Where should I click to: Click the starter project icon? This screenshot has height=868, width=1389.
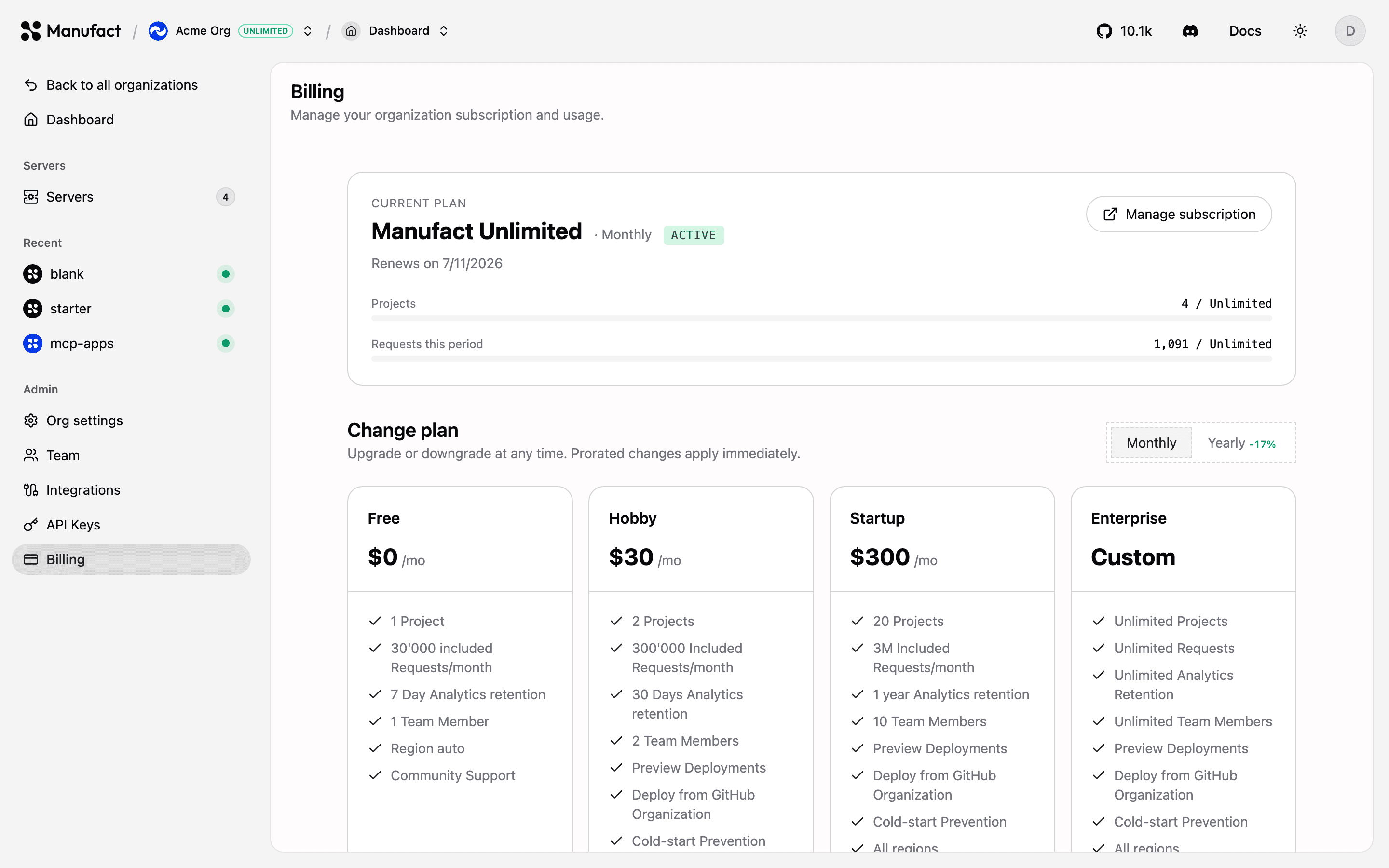tap(33, 309)
